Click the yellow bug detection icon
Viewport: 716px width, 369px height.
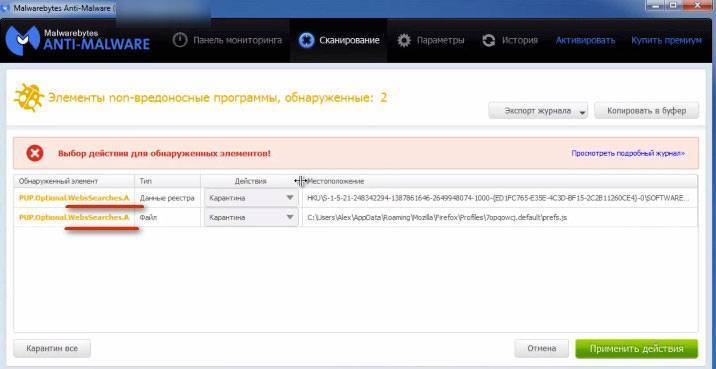[x=28, y=97]
